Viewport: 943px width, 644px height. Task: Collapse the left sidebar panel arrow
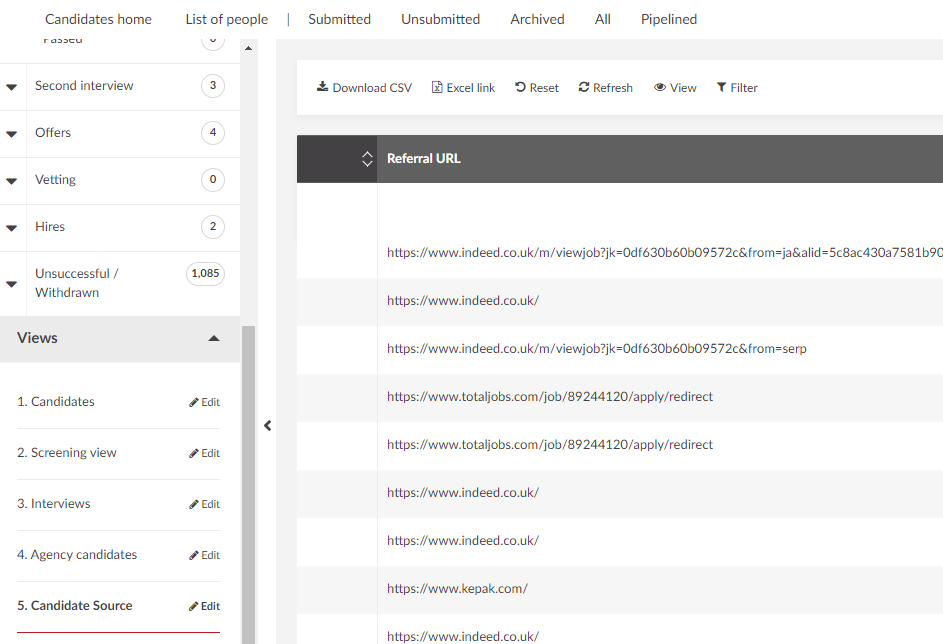267,426
